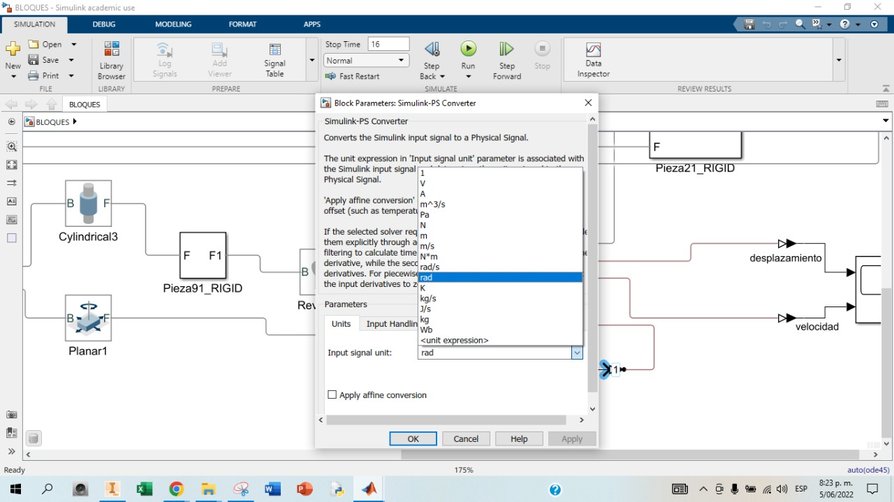This screenshot has height=502, width=894.
Task: Toggle the Input signal unit dropdown arrow
Action: coord(577,353)
